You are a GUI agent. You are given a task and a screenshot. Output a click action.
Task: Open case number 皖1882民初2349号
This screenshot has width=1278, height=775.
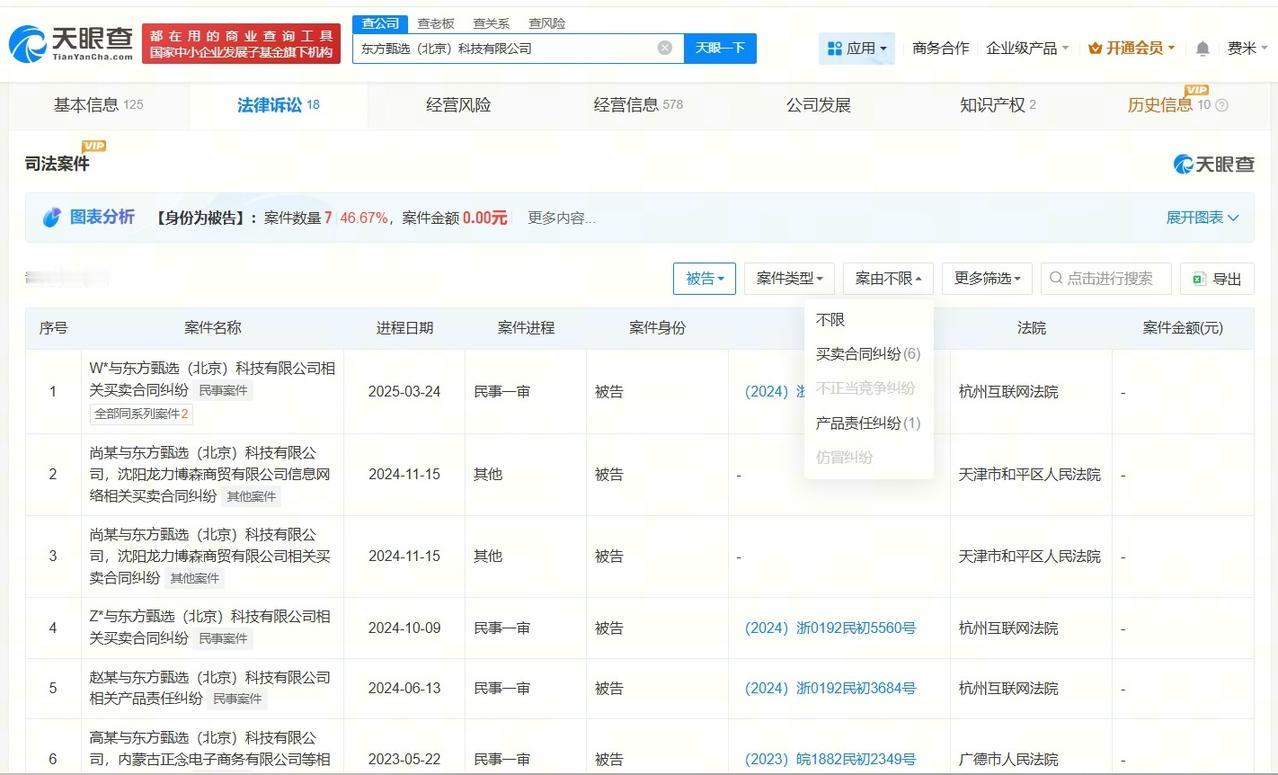[830, 759]
